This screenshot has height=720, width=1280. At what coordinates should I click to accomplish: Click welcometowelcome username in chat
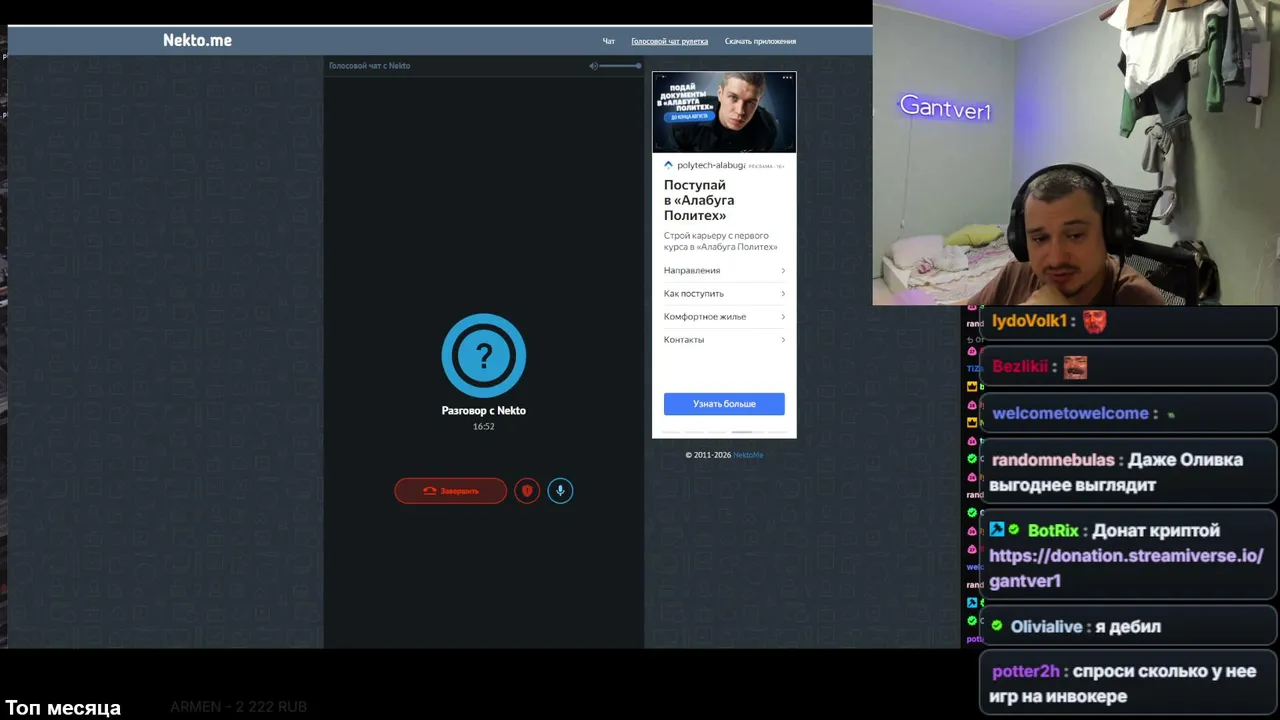pyautogui.click(x=1070, y=413)
